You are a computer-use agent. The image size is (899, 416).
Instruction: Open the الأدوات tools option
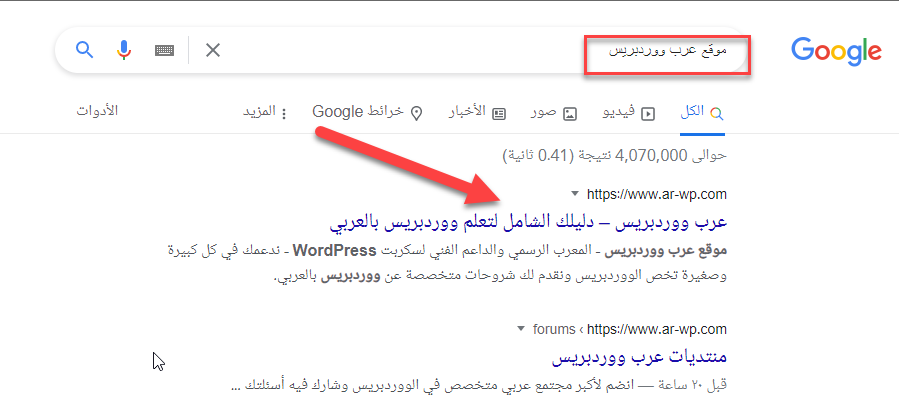pos(97,111)
